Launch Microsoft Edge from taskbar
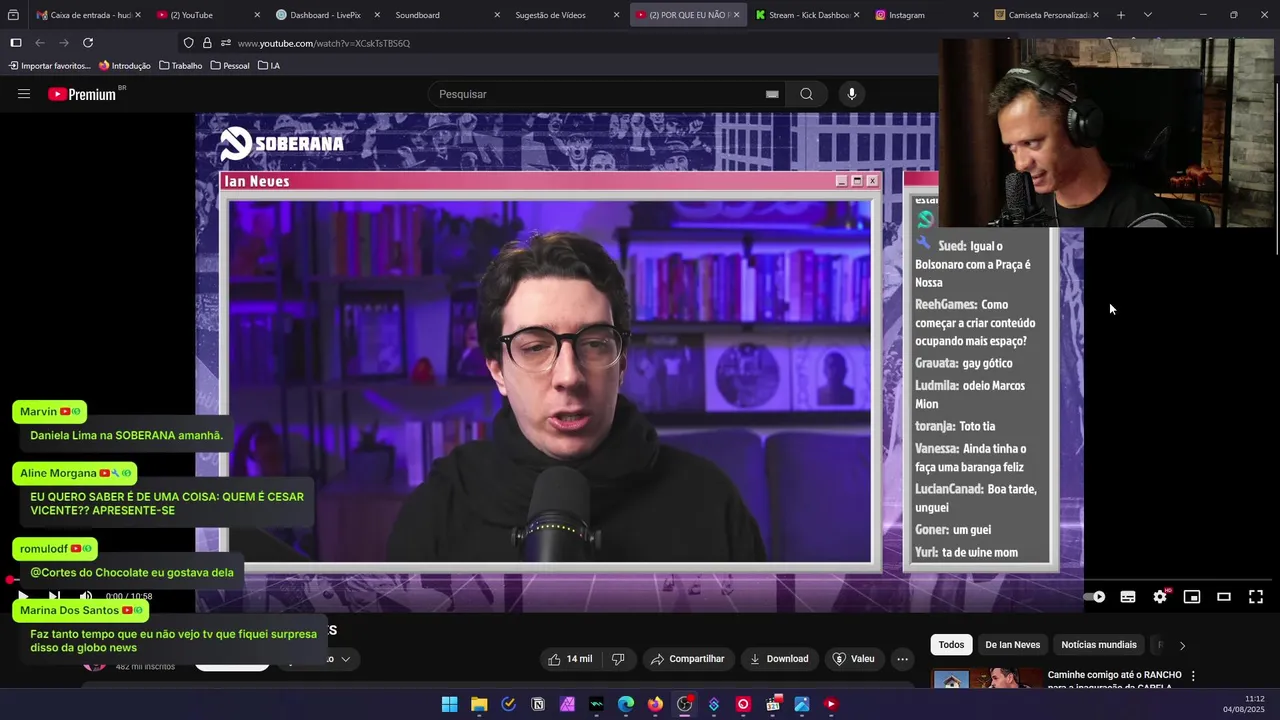This screenshot has width=1280, height=720. pyautogui.click(x=626, y=704)
